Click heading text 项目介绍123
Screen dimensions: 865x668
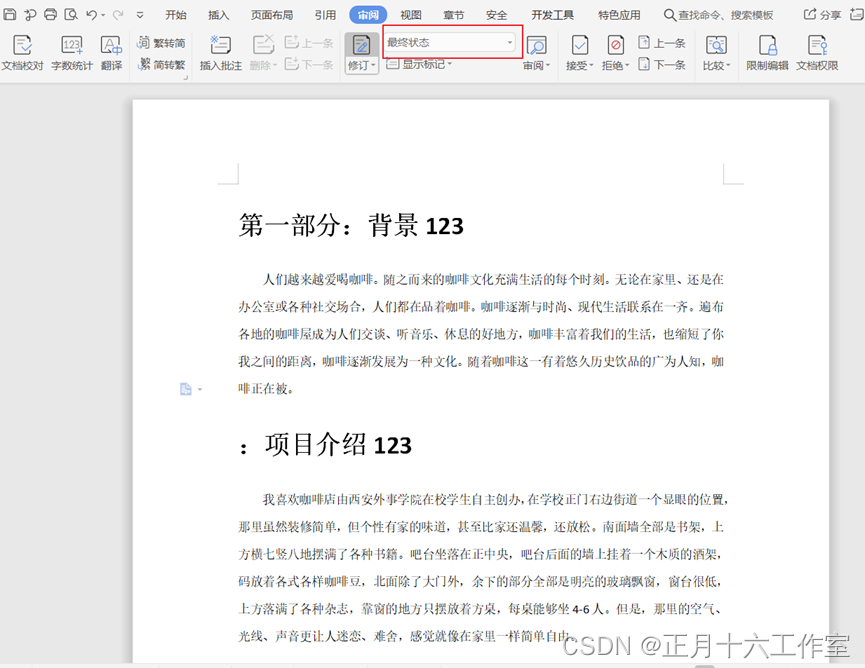(338, 445)
